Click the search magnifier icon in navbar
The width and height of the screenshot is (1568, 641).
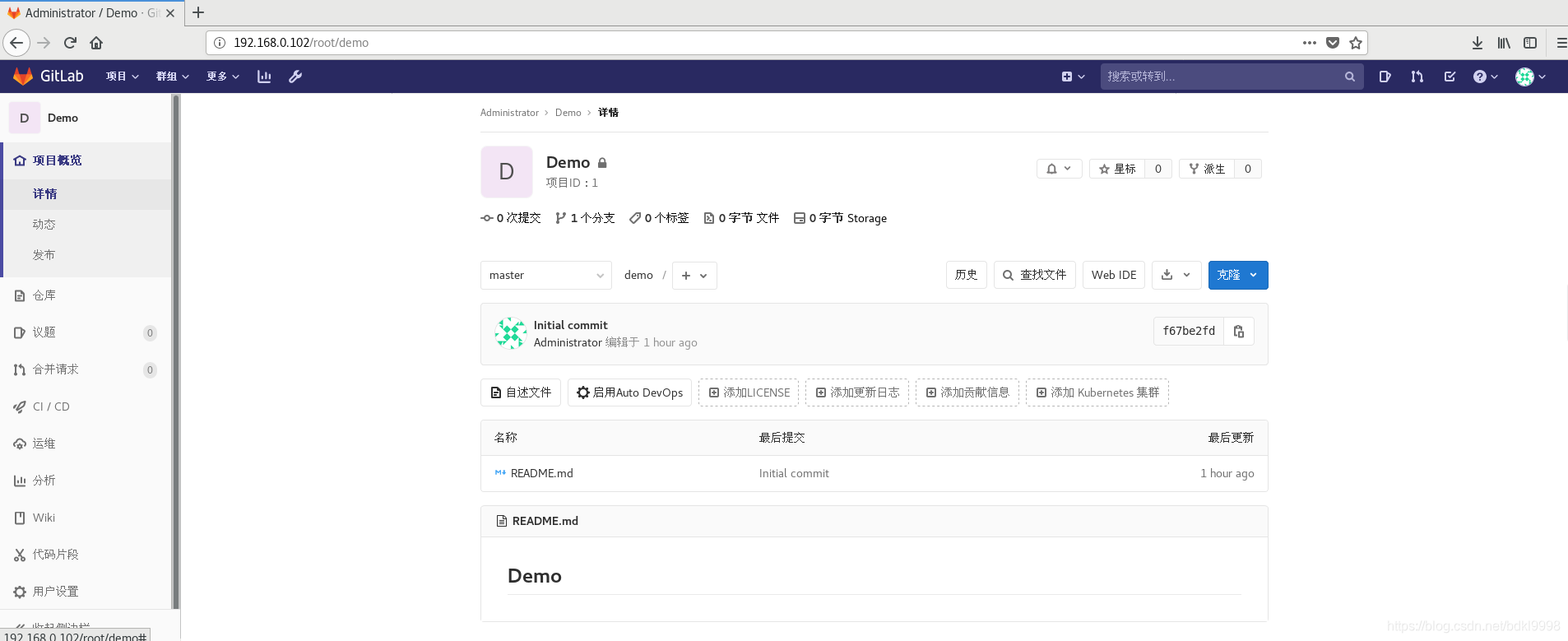(x=1349, y=77)
